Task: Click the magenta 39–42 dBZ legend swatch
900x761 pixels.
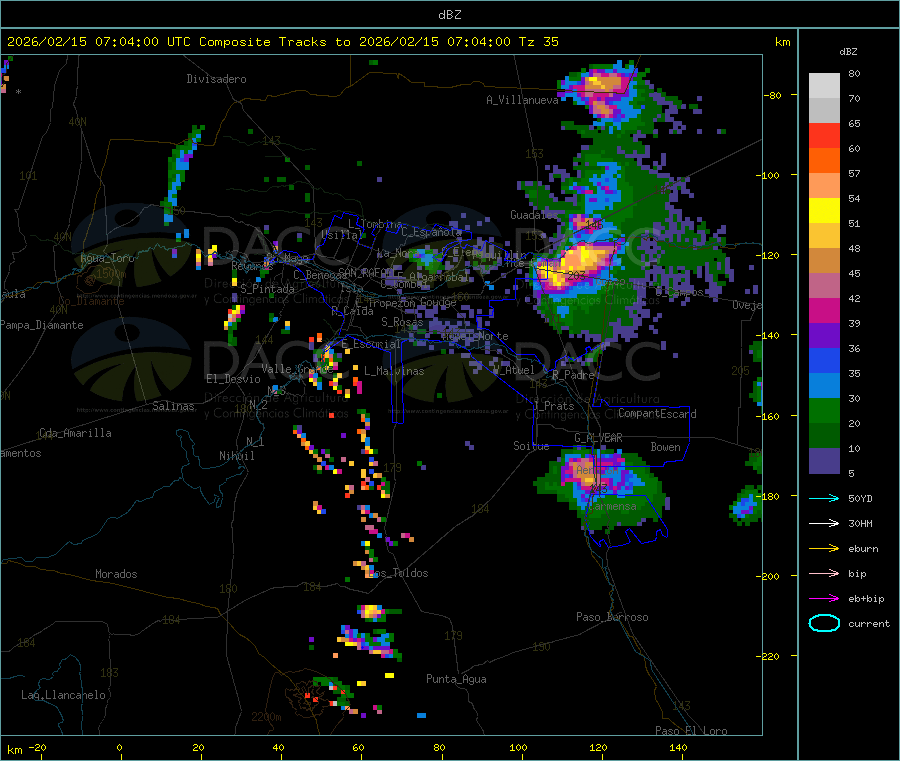Action: click(x=824, y=310)
